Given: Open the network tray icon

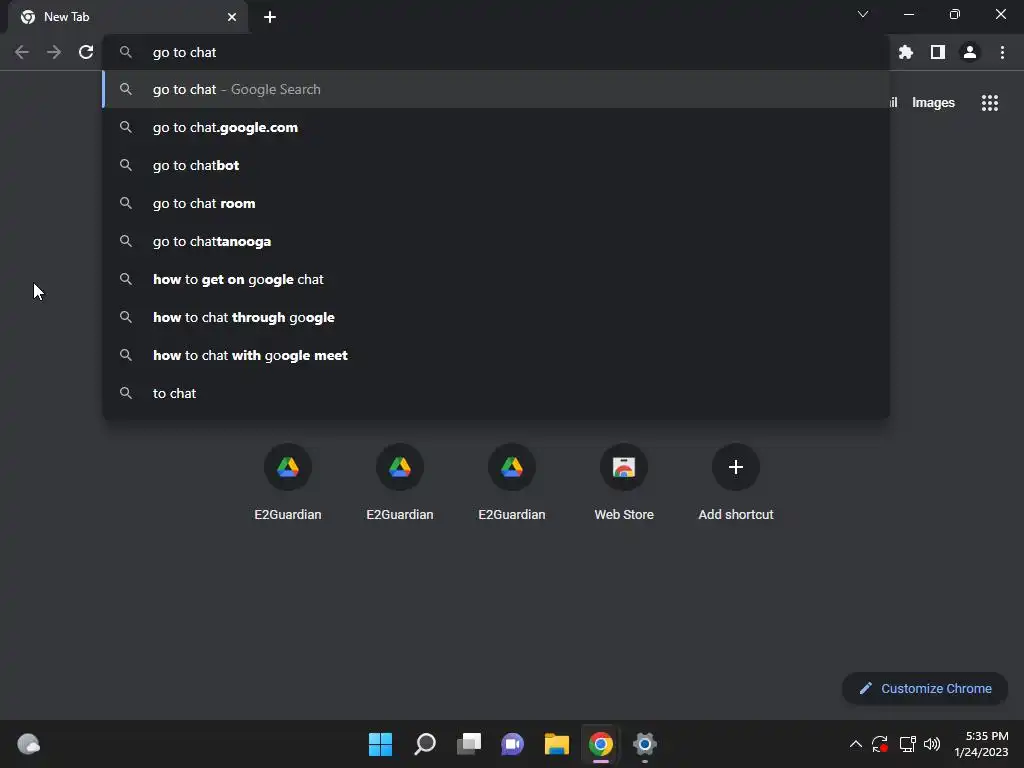Looking at the screenshot, I should click(x=907, y=744).
